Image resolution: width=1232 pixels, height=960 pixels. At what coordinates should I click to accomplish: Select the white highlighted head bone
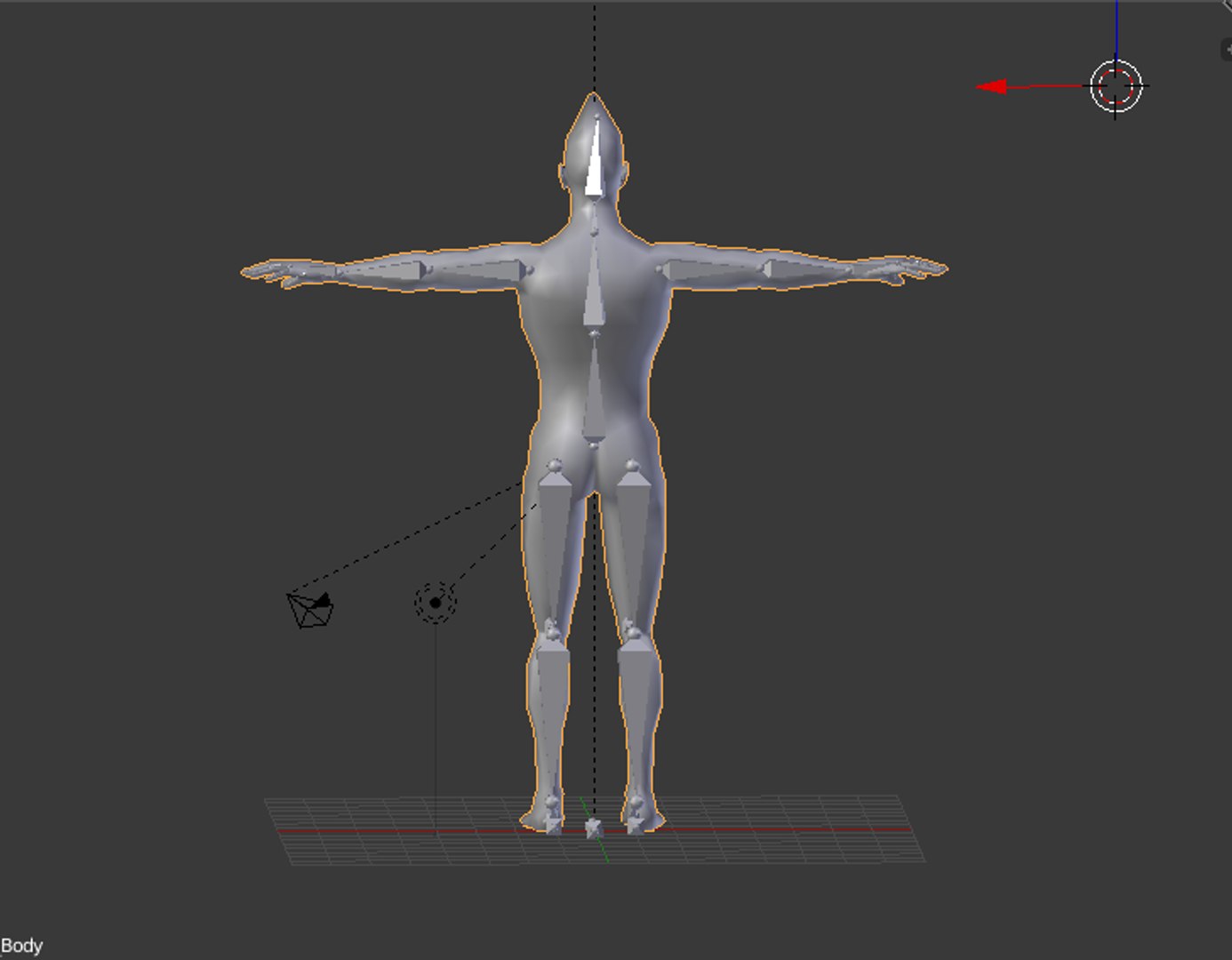point(594,155)
